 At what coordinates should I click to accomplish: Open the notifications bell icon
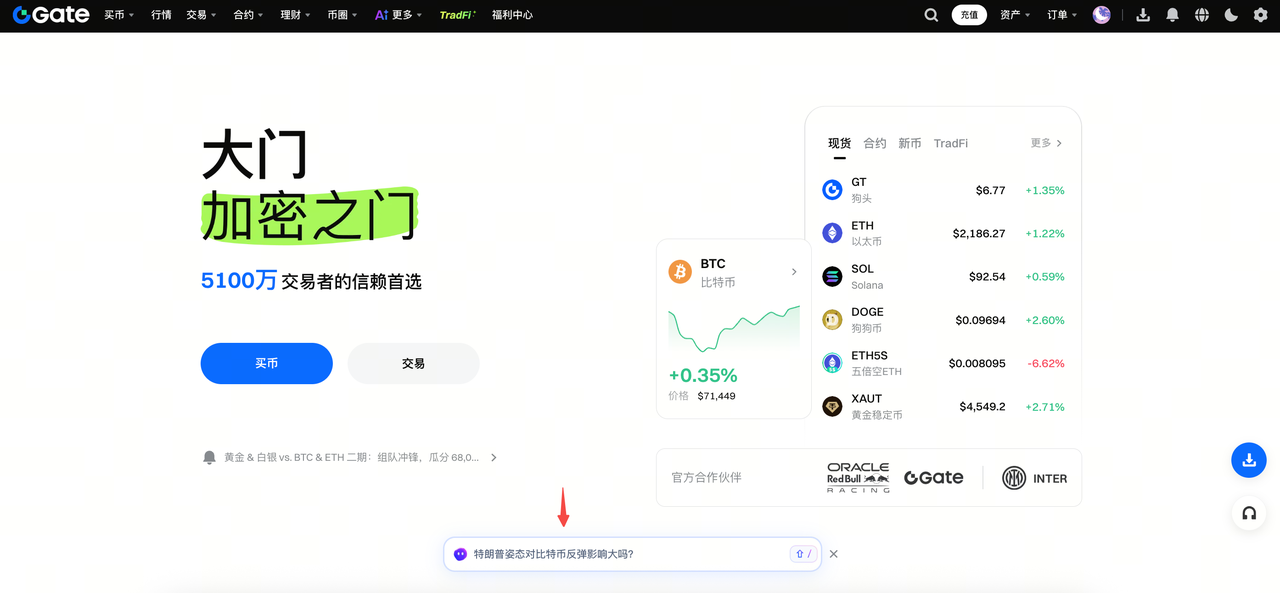pyautogui.click(x=1172, y=15)
